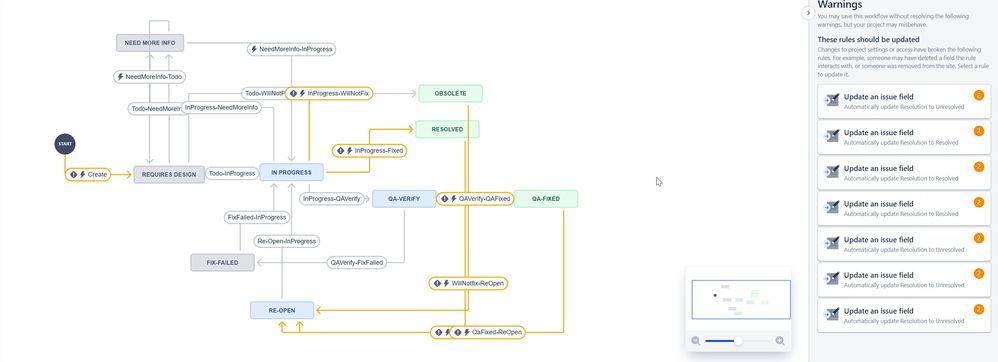The width and height of the screenshot is (998, 362).
Task: Select the RE-OPEN status
Action: [x=282, y=310]
